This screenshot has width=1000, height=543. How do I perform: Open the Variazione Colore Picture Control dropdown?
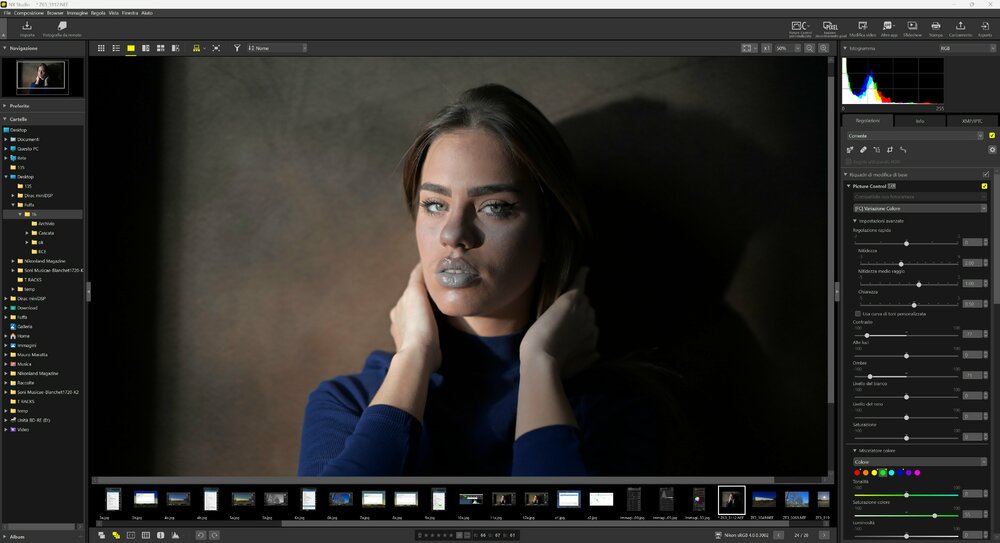[x=920, y=208]
